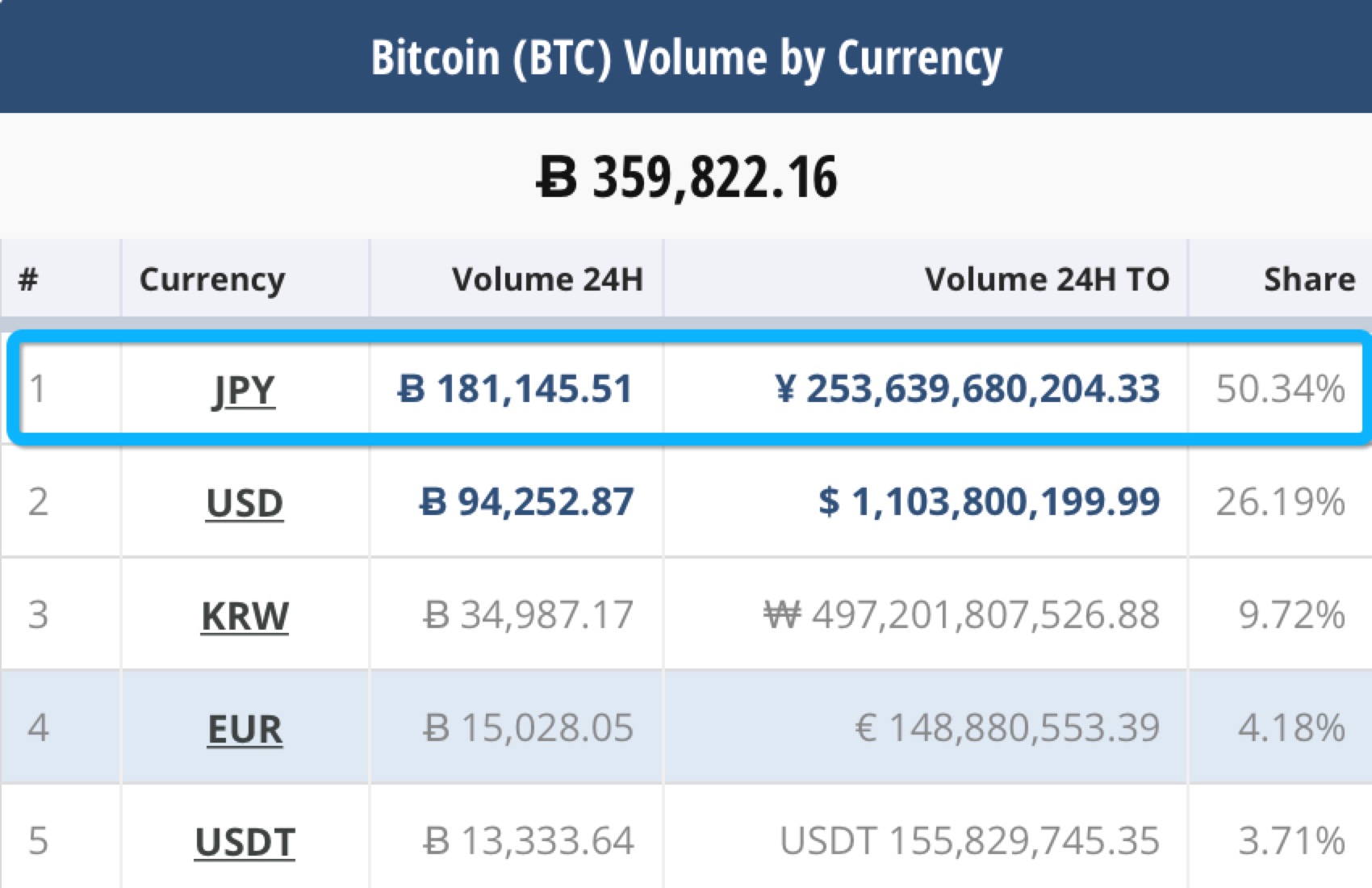This screenshot has width=1372, height=888.
Task: Sort table by Share column header
Action: 1308,279
